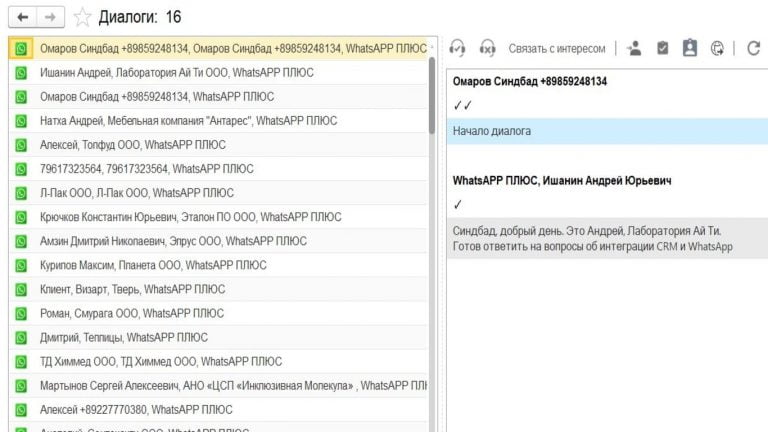Refresh the dialog with the reload icon

point(753,48)
